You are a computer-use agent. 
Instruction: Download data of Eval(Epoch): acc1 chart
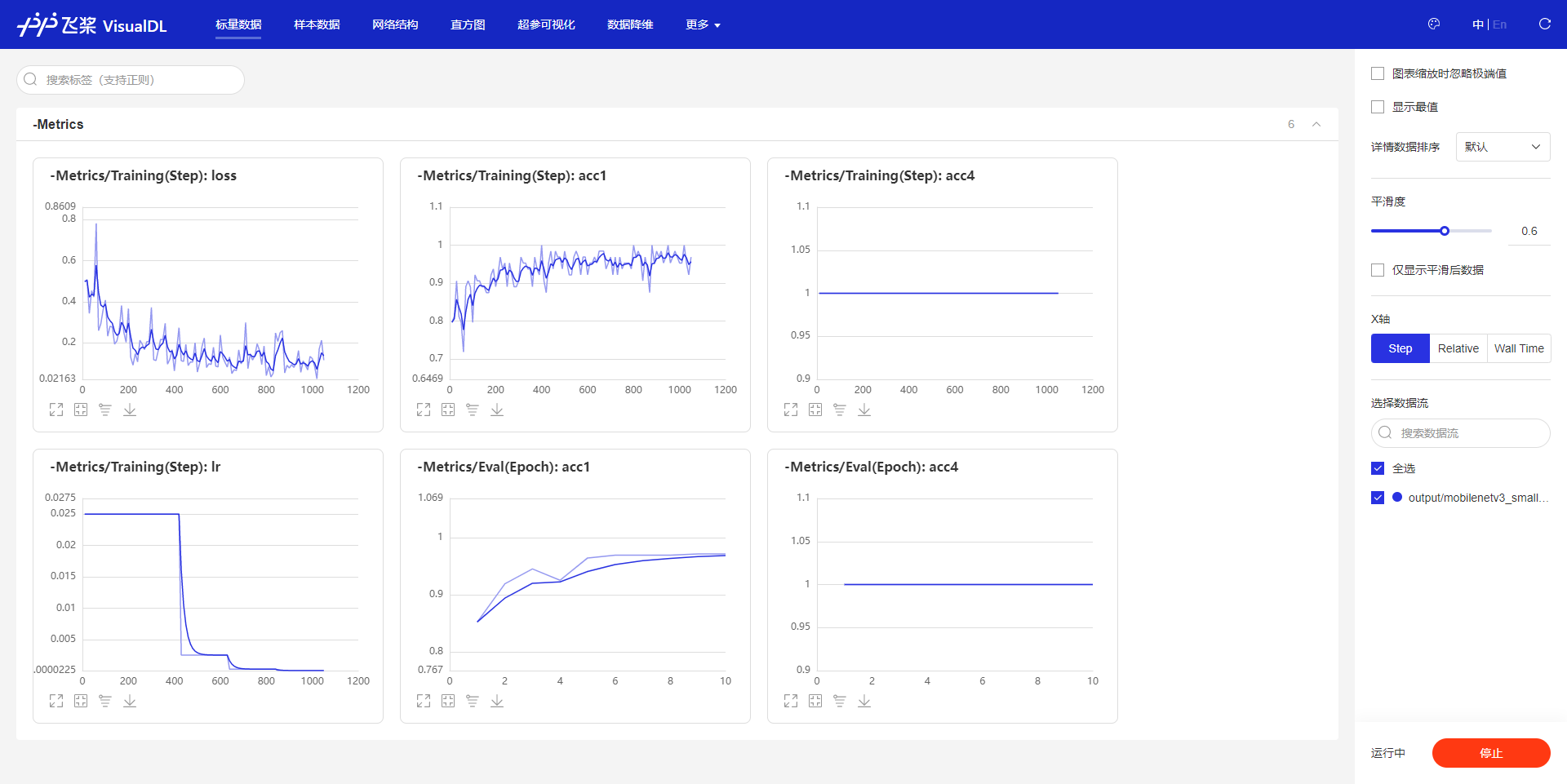[497, 701]
